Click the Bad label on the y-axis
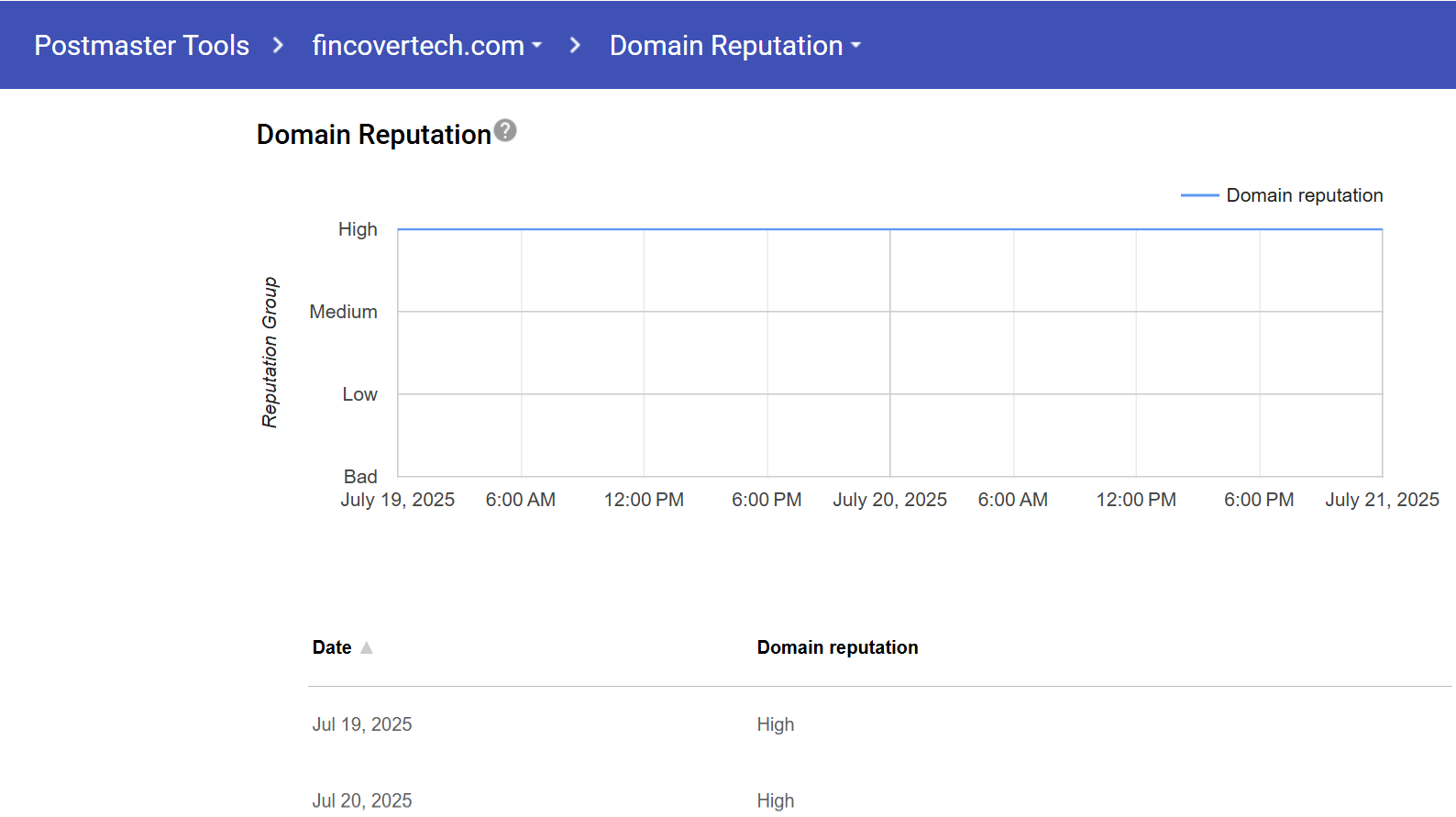 click(360, 477)
